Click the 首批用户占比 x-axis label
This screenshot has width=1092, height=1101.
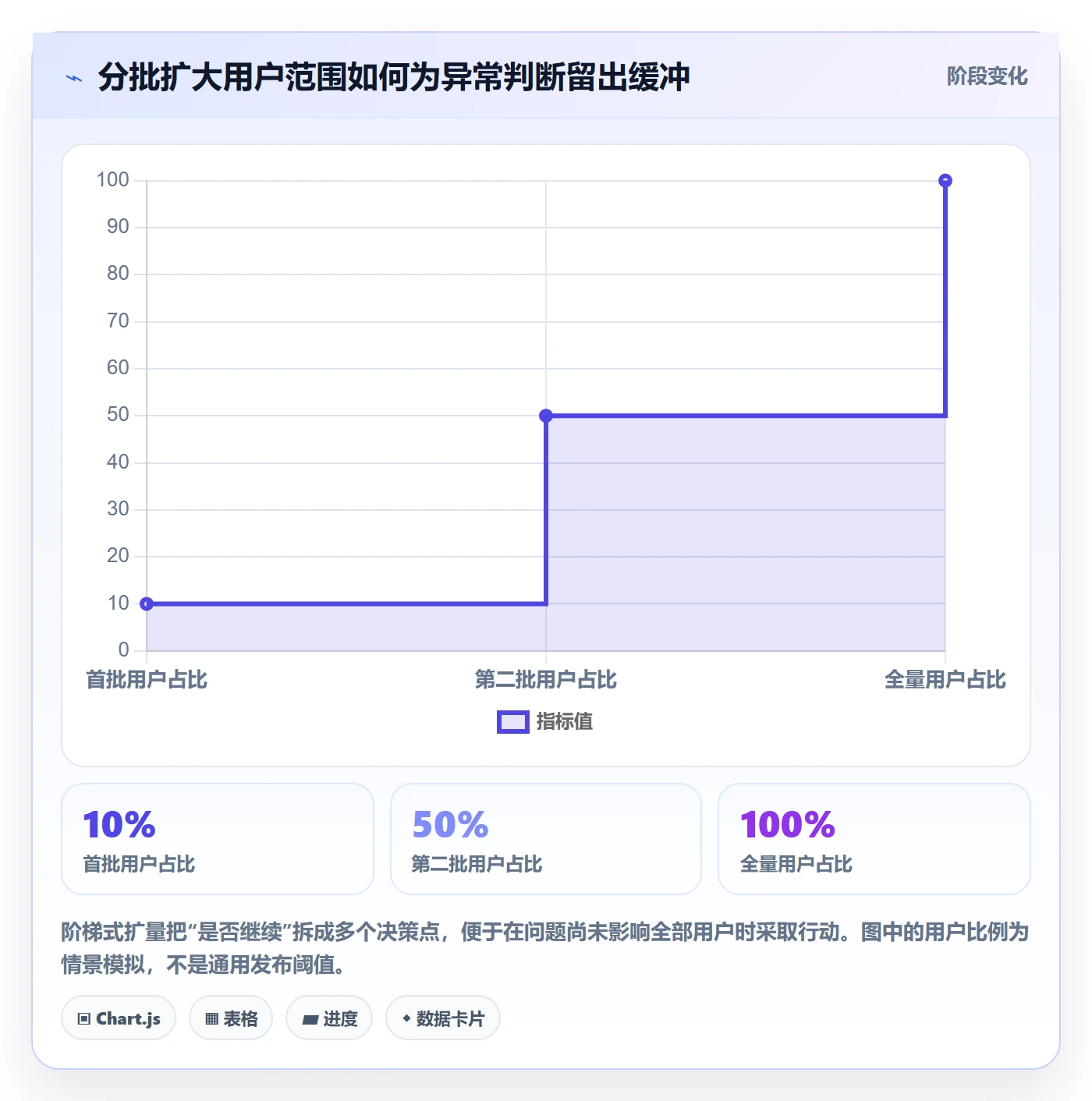click(x=147, y=680)
